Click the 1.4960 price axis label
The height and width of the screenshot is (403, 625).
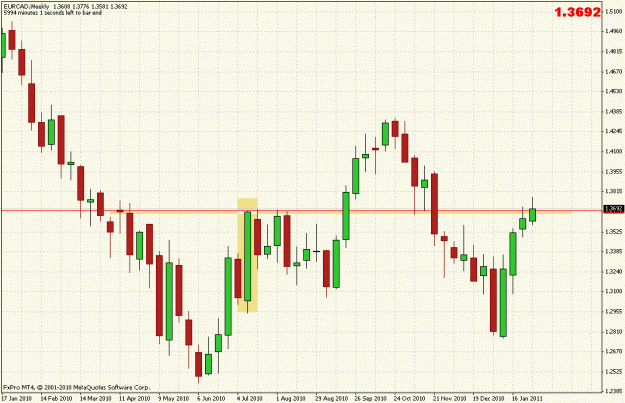614,31
